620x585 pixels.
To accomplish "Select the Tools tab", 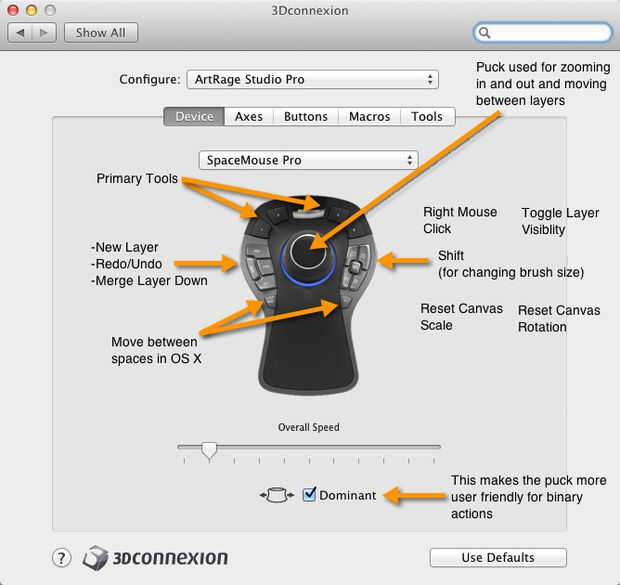I will point(427,117).
